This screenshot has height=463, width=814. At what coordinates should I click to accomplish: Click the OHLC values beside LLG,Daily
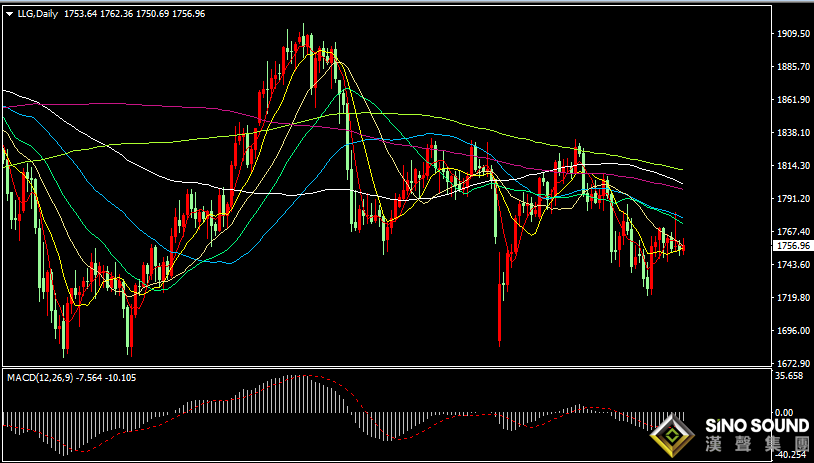click(134, 14)
